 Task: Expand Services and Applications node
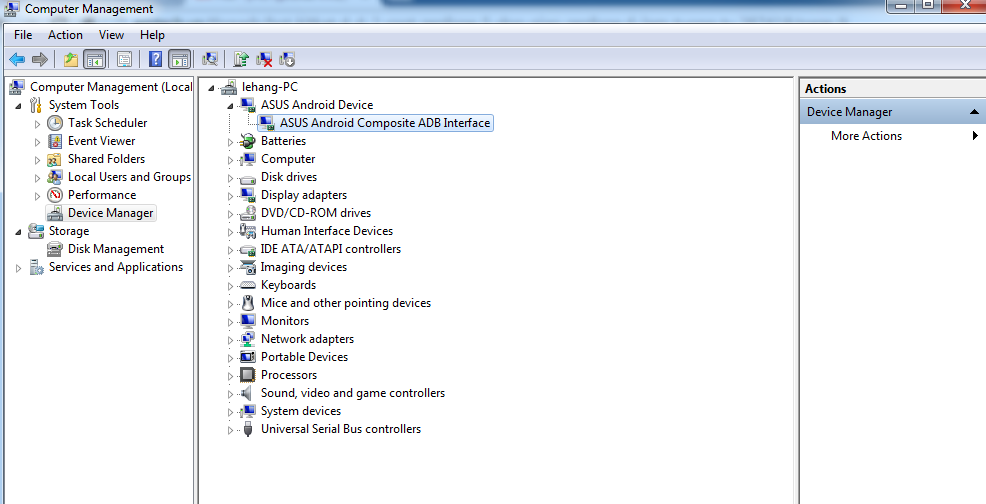point(18,268)
